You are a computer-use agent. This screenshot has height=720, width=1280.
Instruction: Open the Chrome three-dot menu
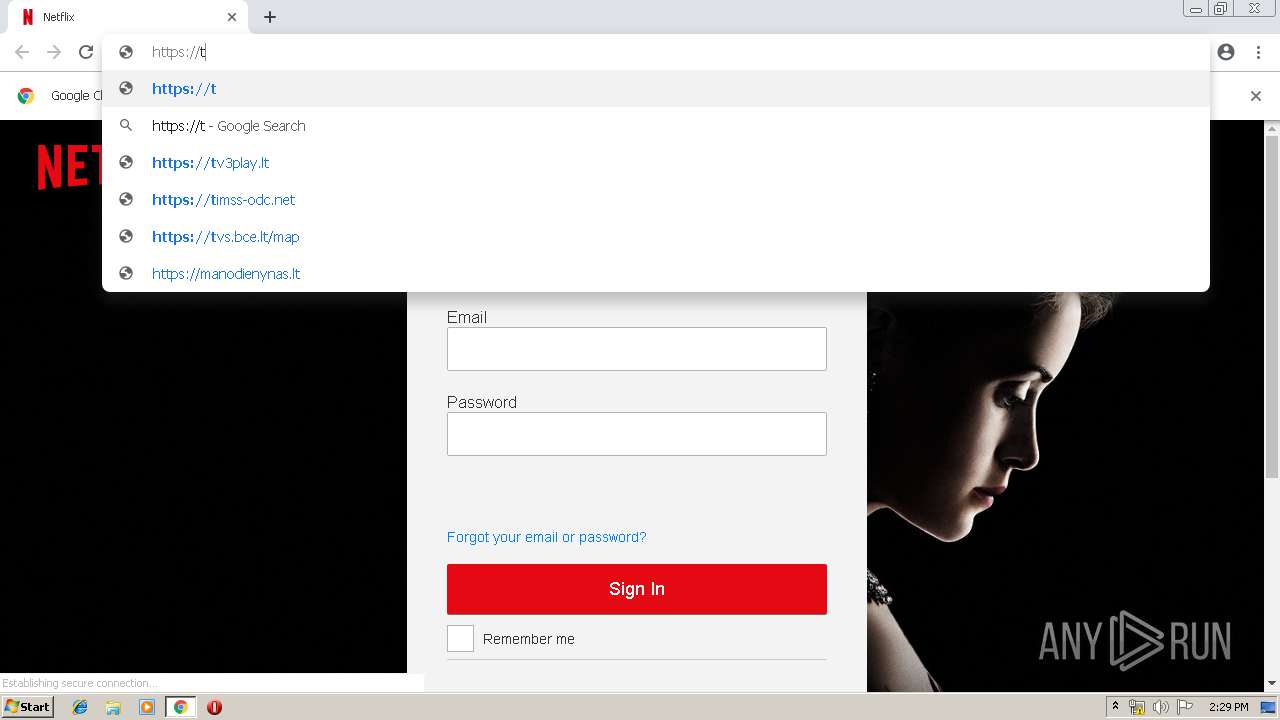point(1258,52)
